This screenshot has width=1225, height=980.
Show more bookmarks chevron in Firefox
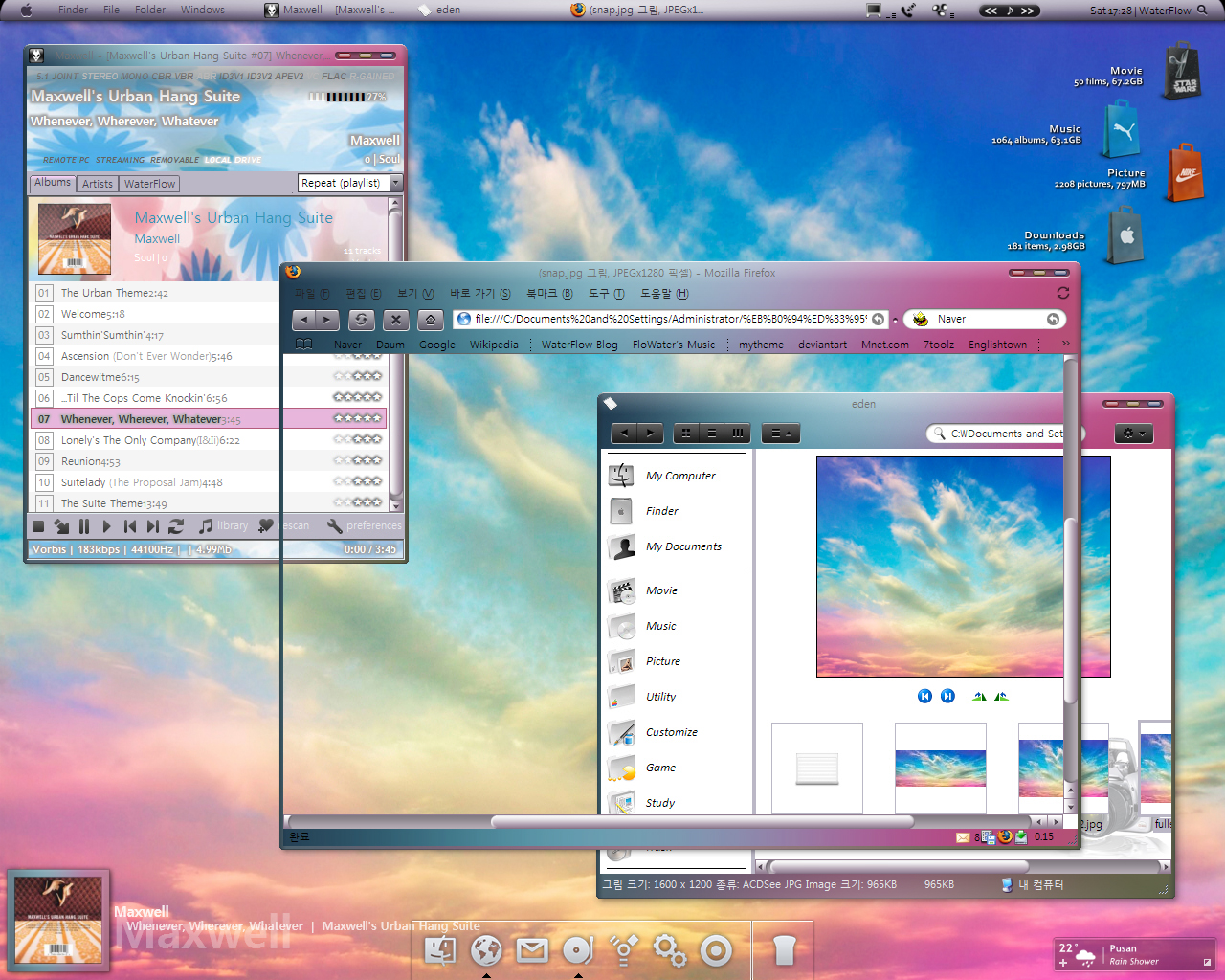pos(1065,344)
